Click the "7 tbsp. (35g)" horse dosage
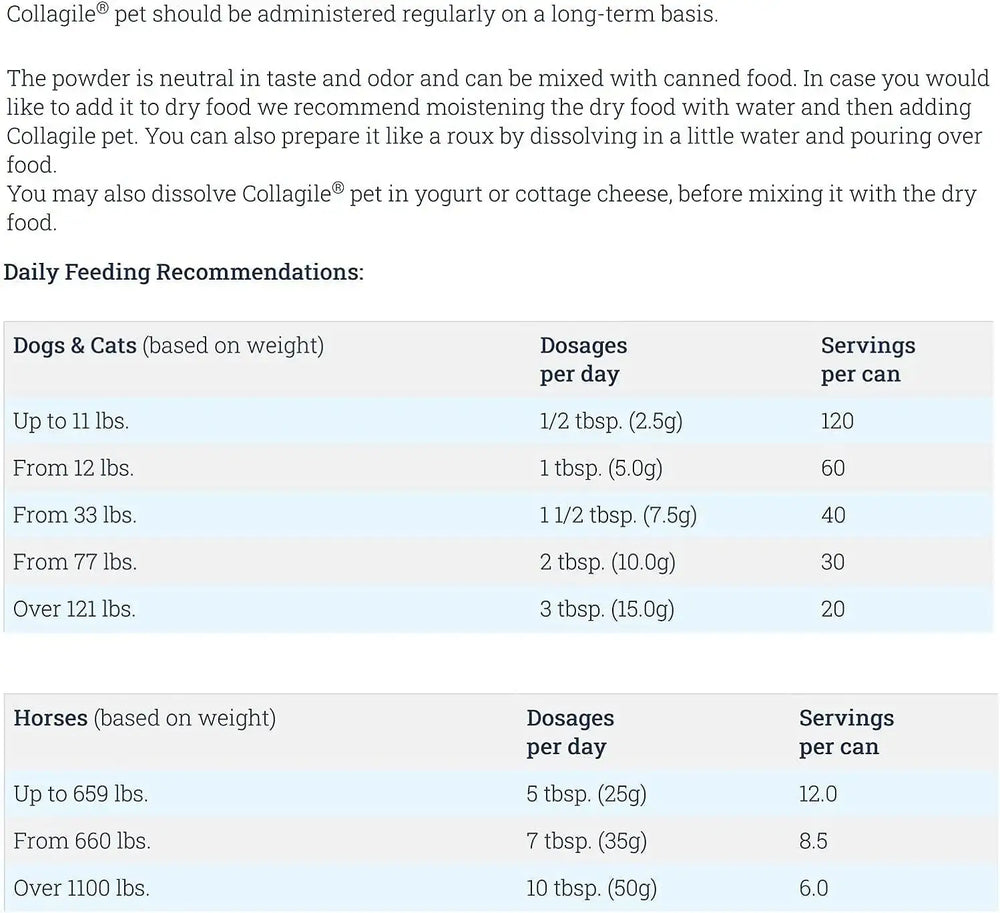Screen dimensions: 1000x913 click(586, 841)
